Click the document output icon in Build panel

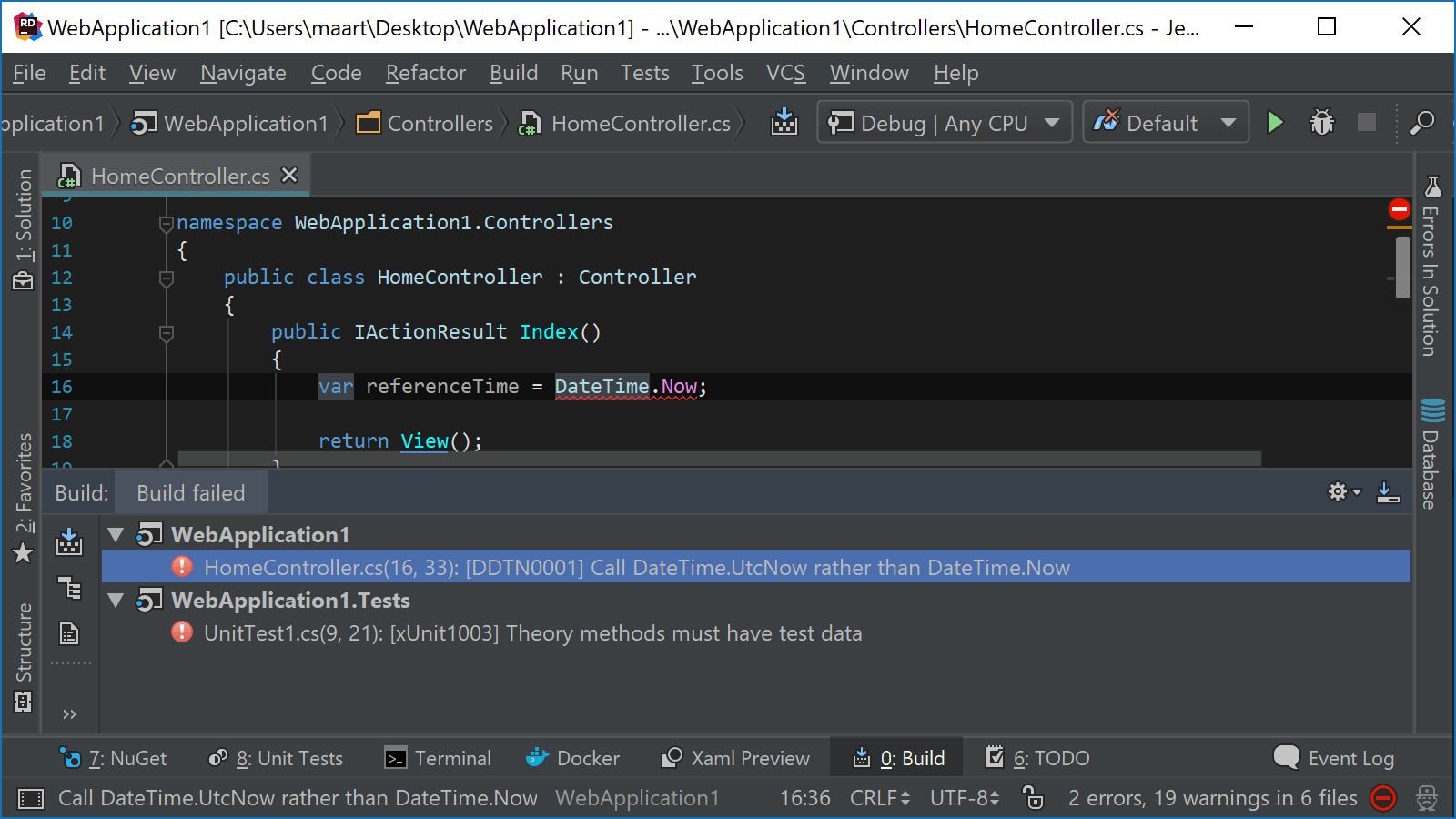69,632
